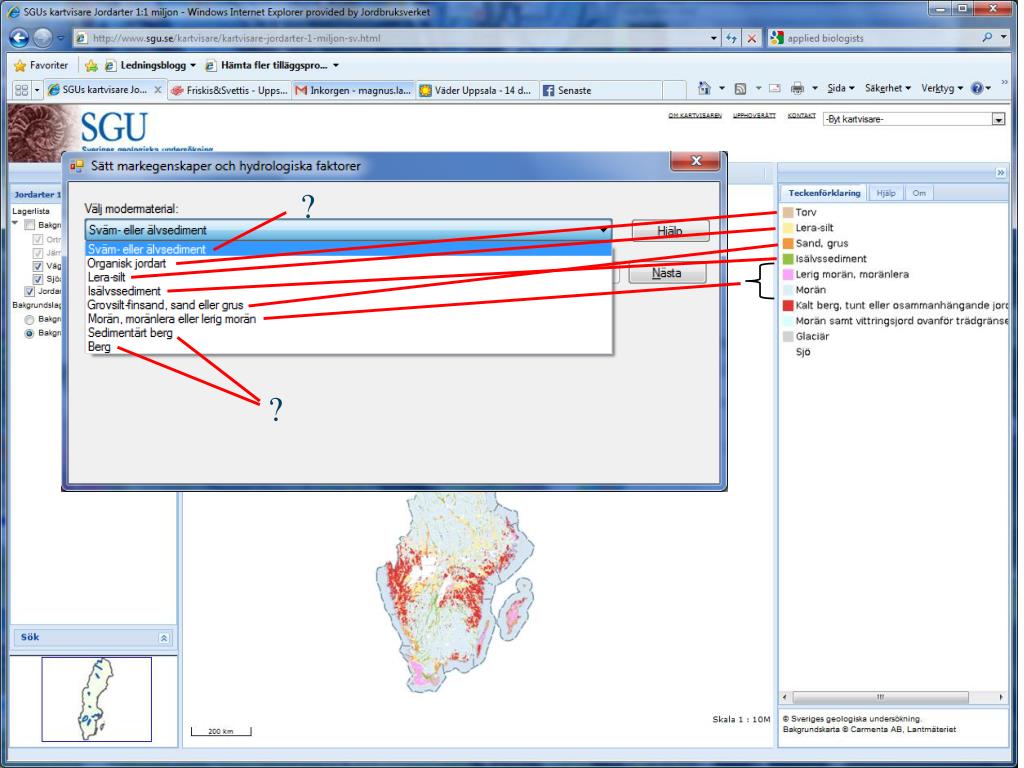
Task: Close the Sätt markegenskaper dialog
Action: pyautogui.click(x=696, y=161)
